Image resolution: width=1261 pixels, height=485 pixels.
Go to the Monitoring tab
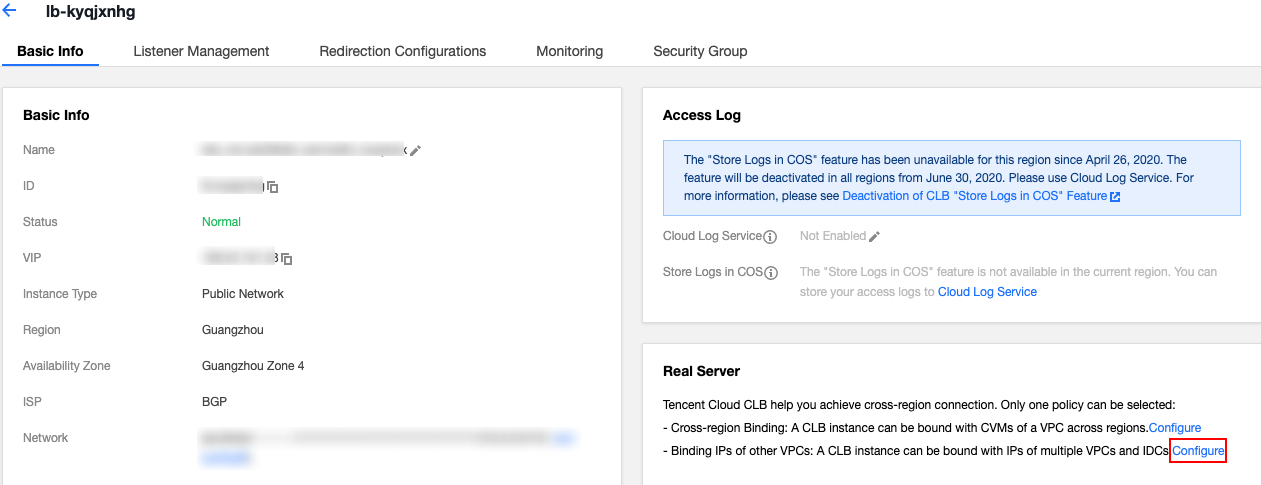coord(569,51)
